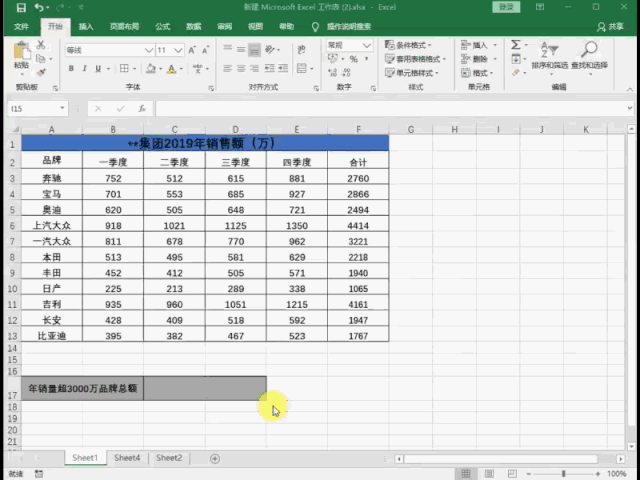Click the decrease indent icon
This screenshot has height=480, width=640.
tap(269, 68)
